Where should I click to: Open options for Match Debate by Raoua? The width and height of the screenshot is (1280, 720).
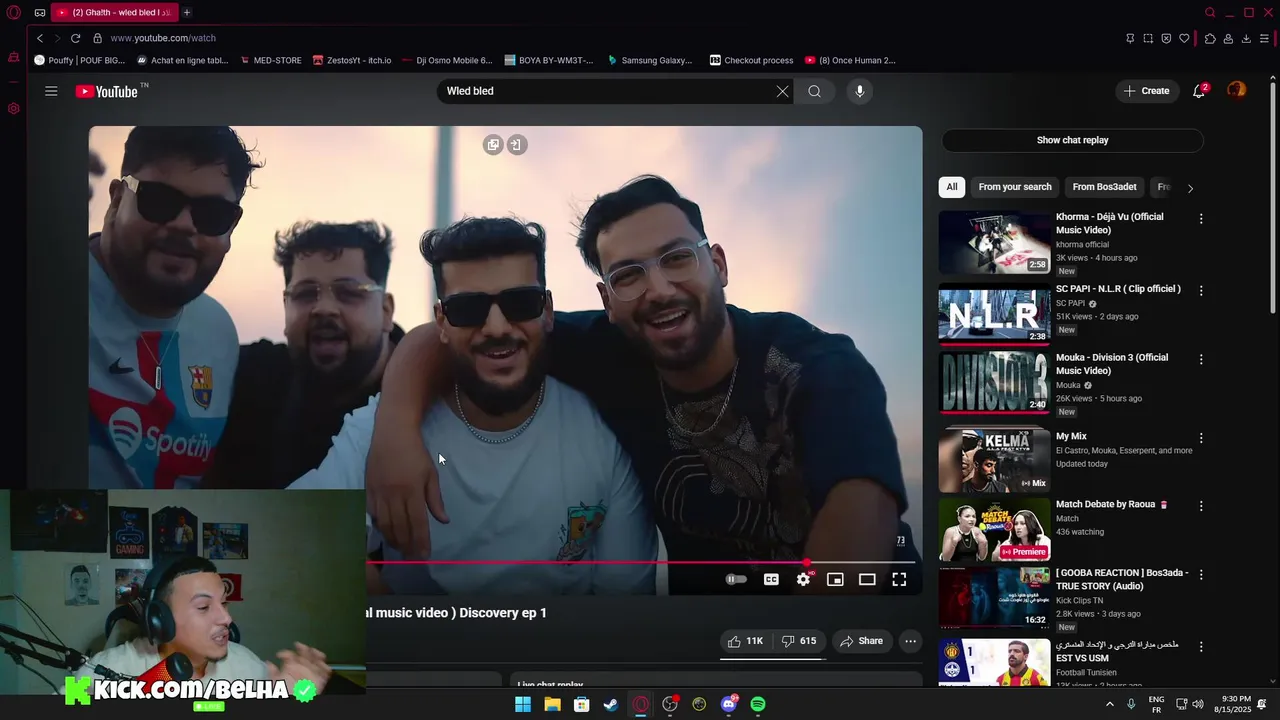(x=1201, y=506)
